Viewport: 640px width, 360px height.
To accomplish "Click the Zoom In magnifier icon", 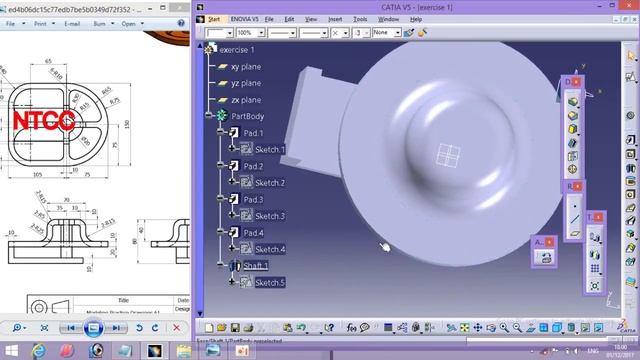I will tap(504, 328).
